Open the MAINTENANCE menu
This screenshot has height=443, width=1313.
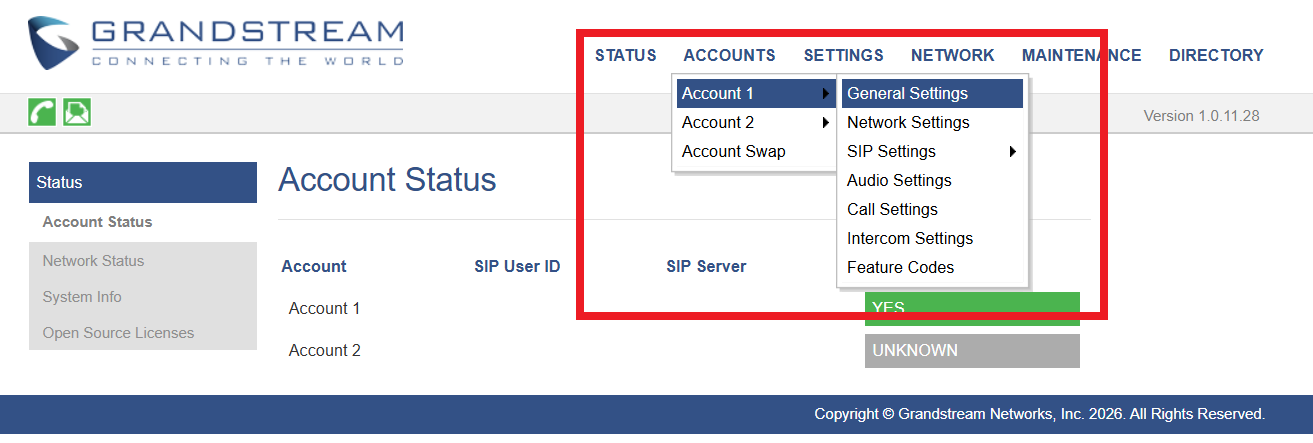(1082, 56)
